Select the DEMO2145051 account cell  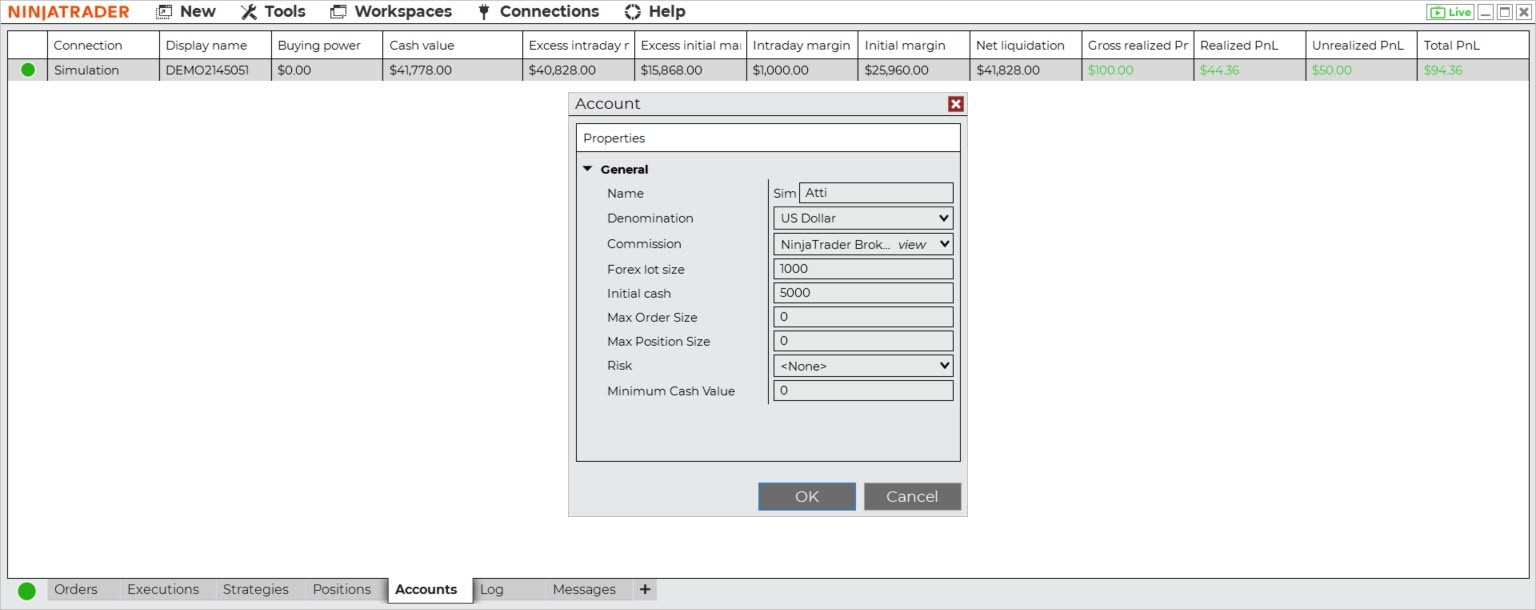pyautogui.click(x=215, y=70)
